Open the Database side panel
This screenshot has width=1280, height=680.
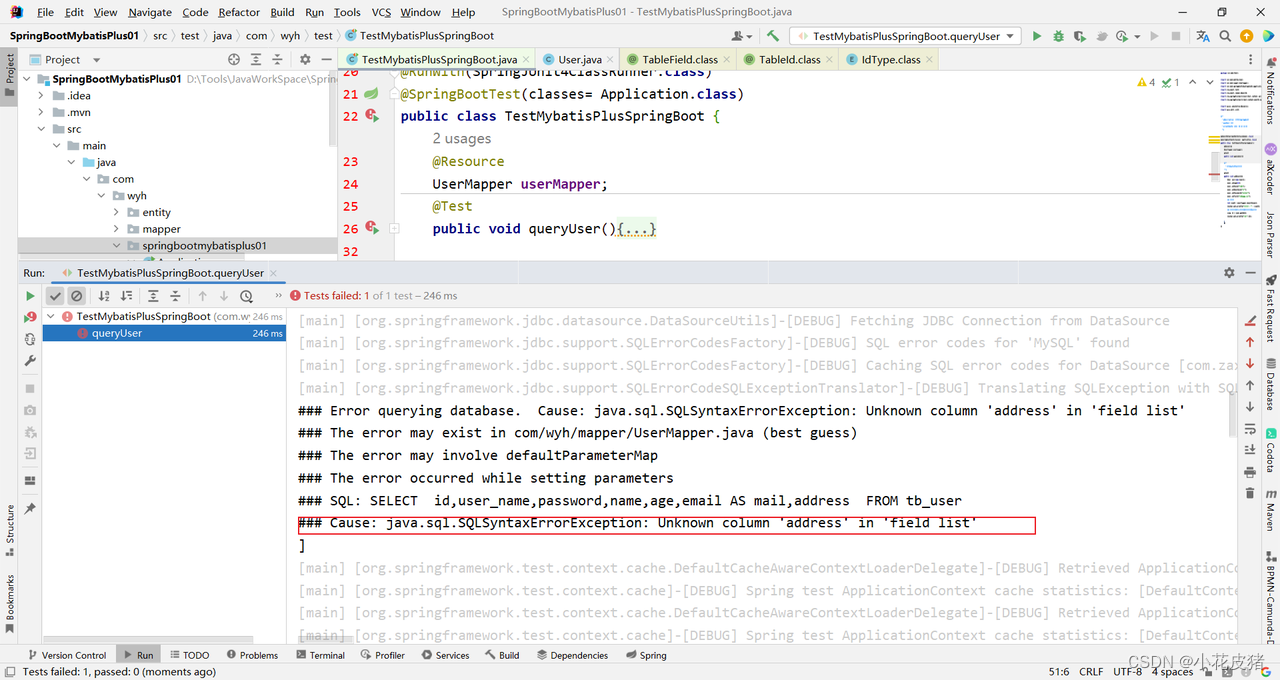[x=1271, y=383]
